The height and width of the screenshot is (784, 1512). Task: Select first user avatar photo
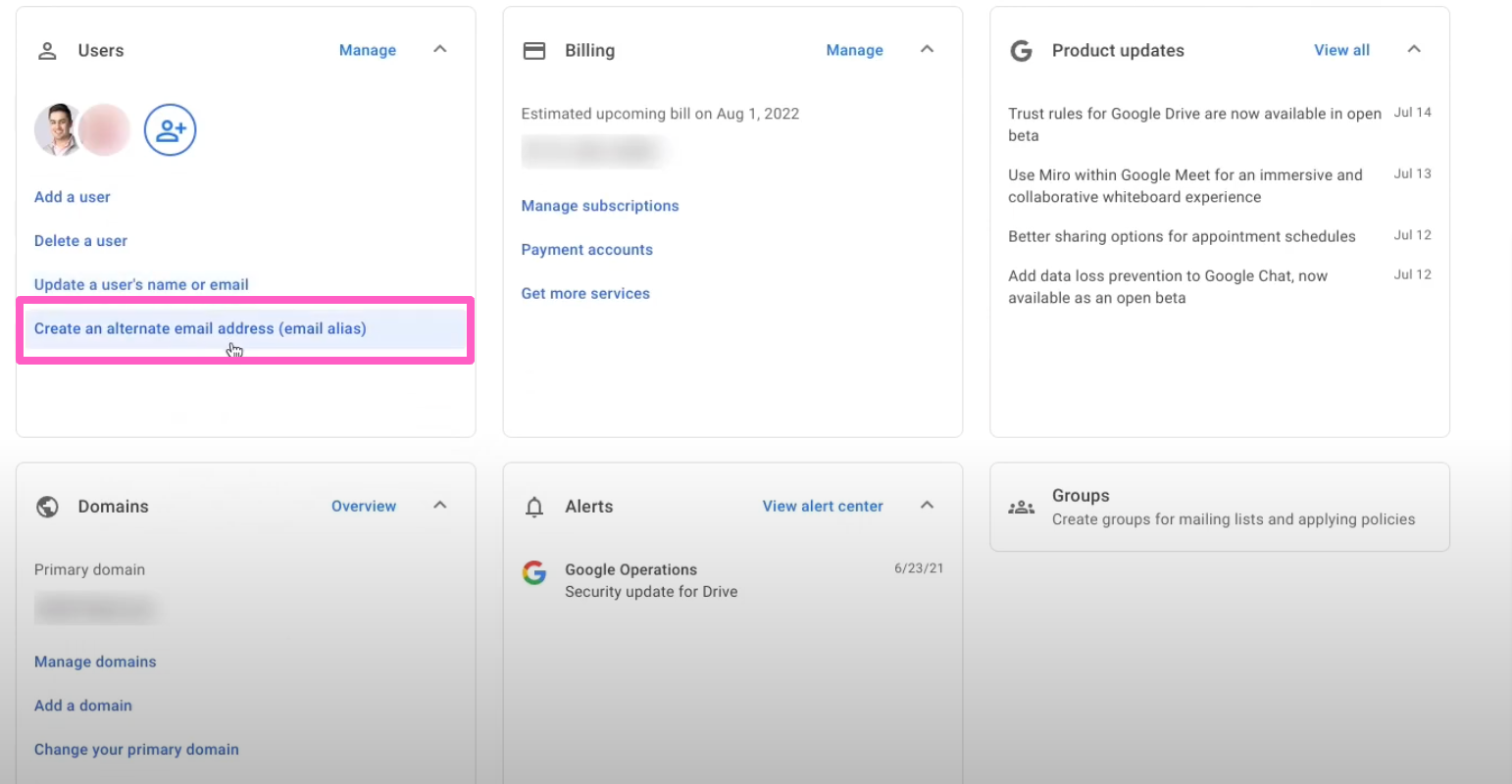pos(58,130)
